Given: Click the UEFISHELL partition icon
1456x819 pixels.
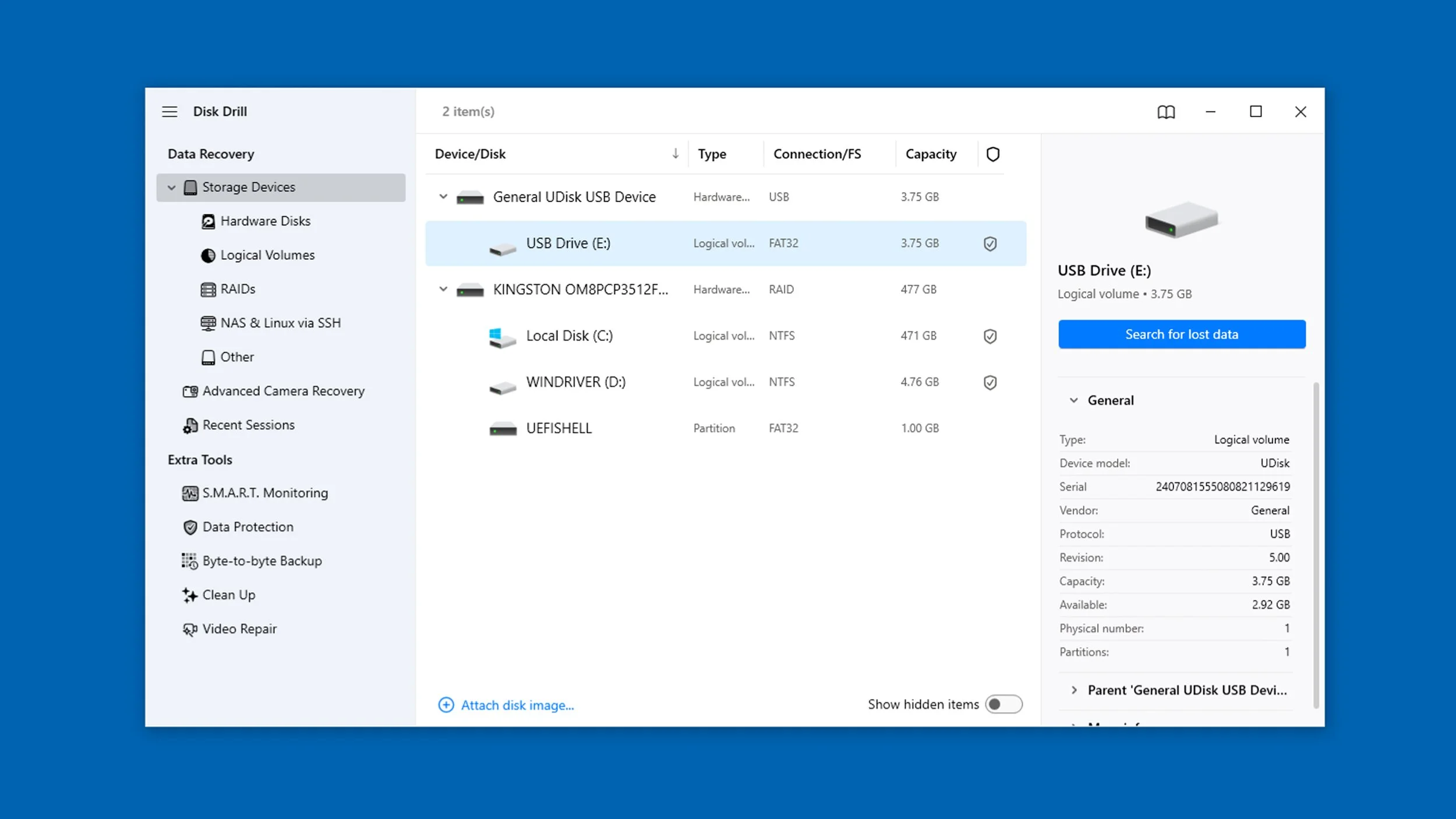Looking at the screenshot, I should tap(503, 429).
